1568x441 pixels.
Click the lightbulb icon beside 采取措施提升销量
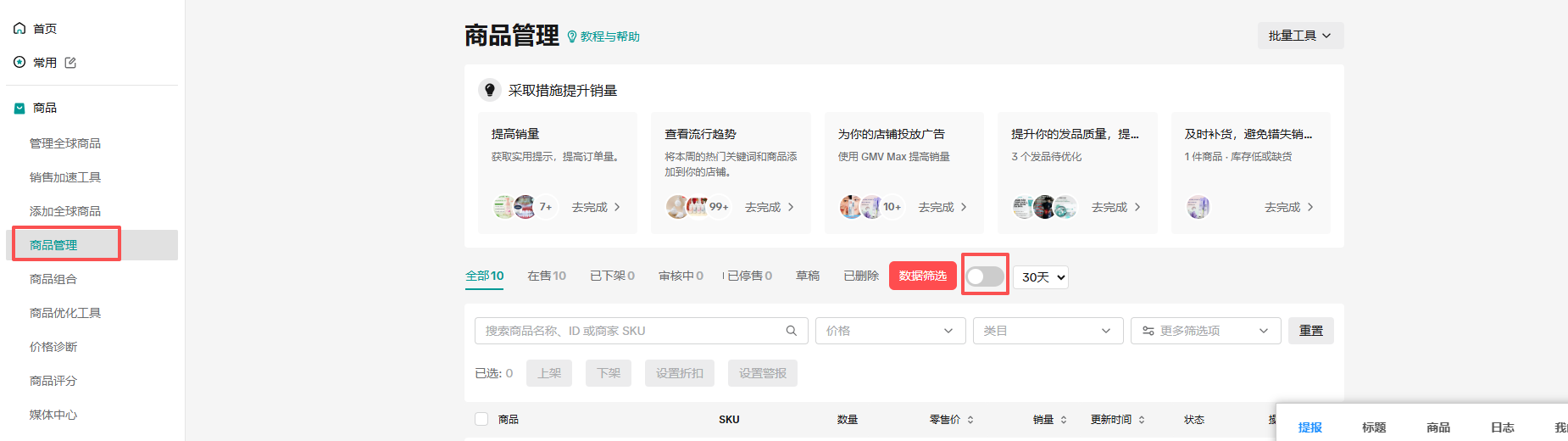pyautogui.click(x=489, y=90)
